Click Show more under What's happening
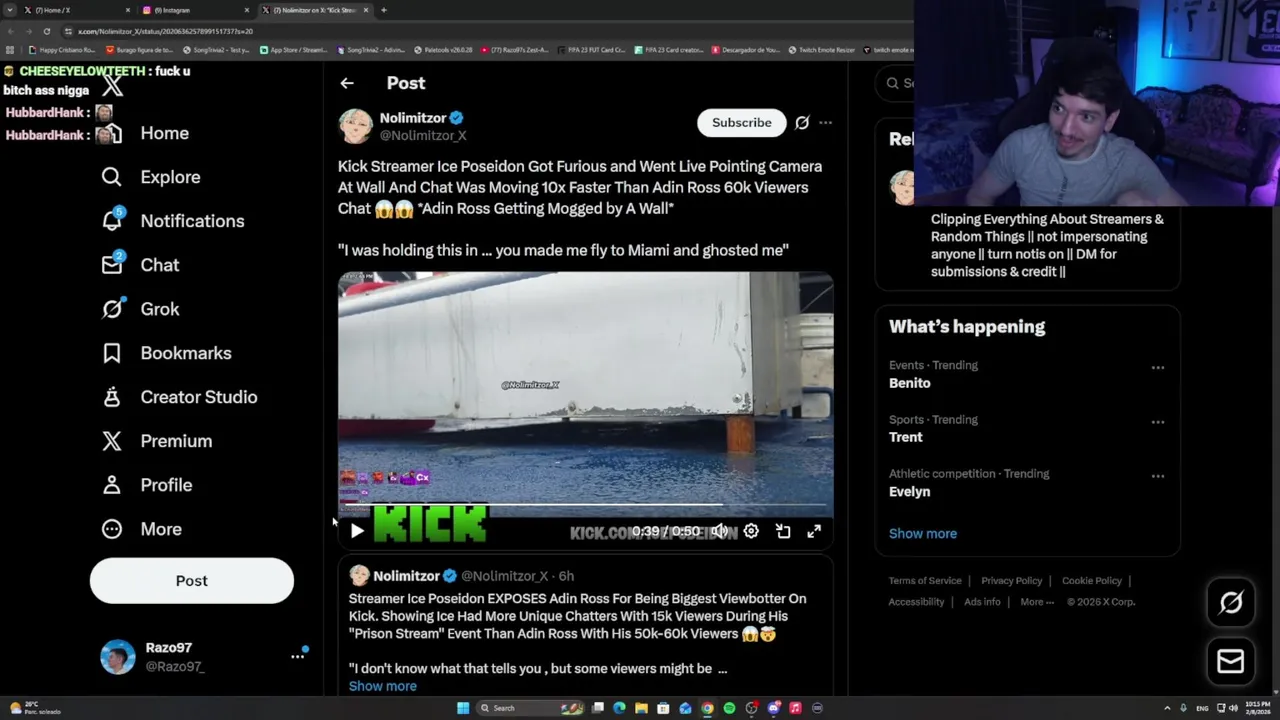The height and width of the screenshot is (720, 1280). pos(923,533)
